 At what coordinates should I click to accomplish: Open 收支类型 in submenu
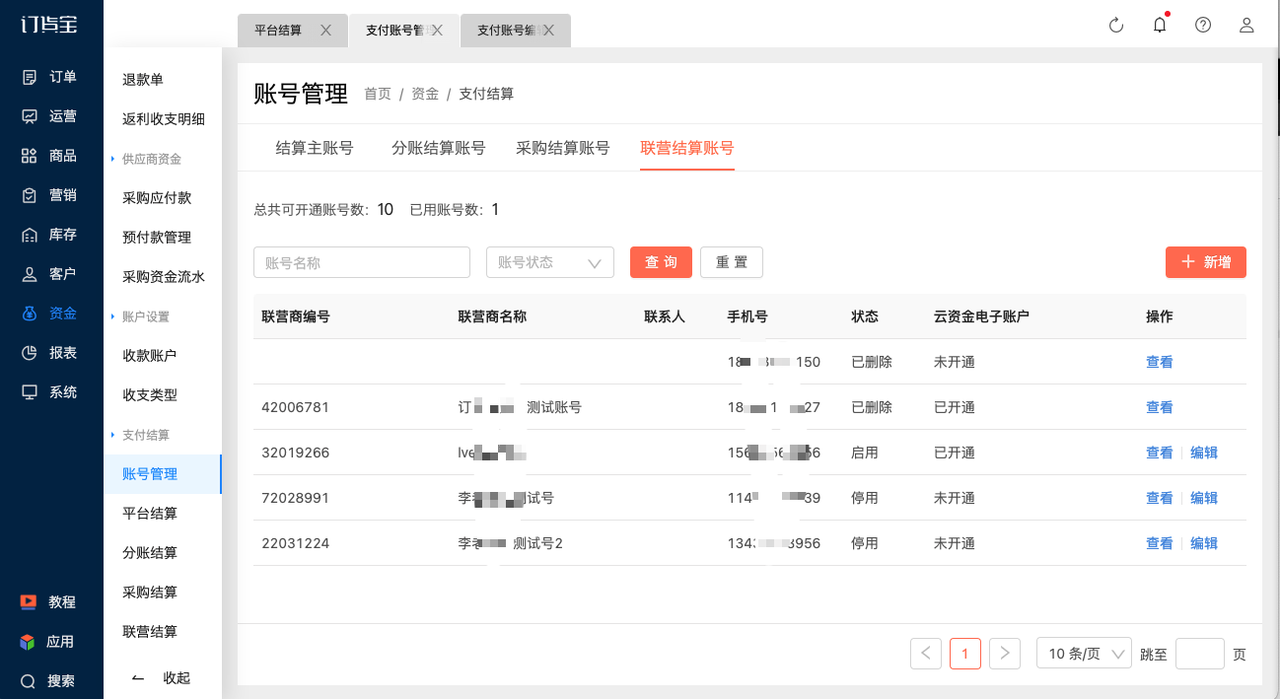(x=149, y=395)
